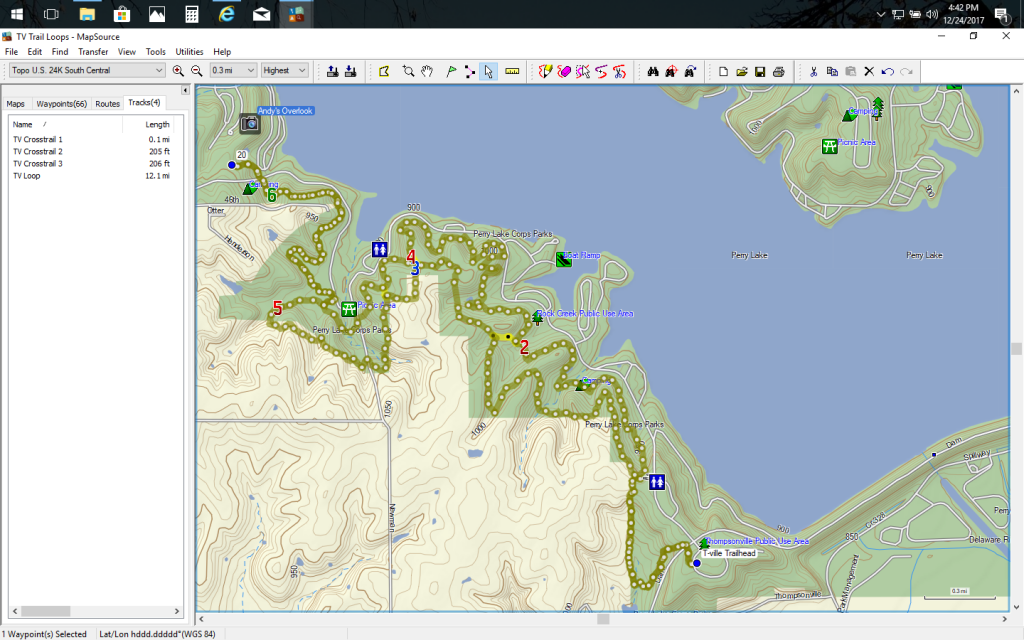Image resolution: width=1024 pixels, height=640 pixels.
Task: Collapse the left data panel arrow
Action: pos(185,90)
